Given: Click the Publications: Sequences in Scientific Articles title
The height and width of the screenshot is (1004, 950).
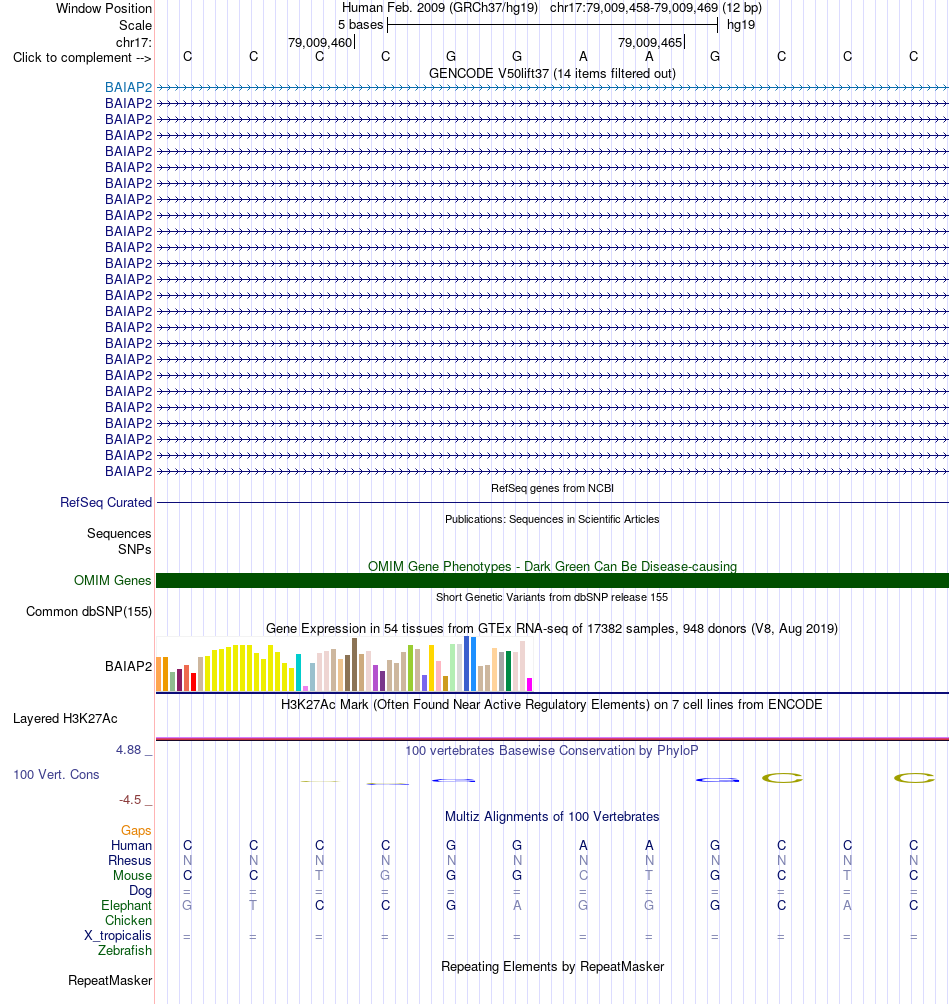Looking at the screenshot, I should (x=552, y=519).
